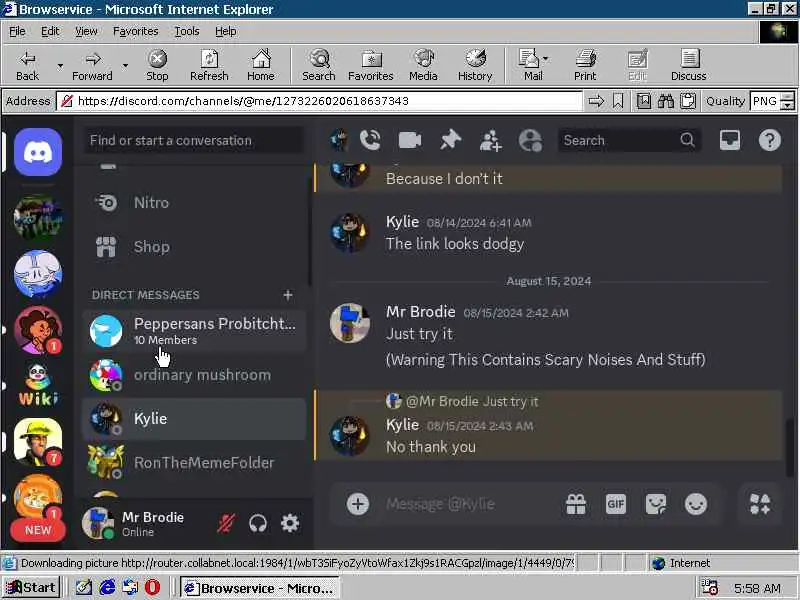Screen dimensions: 800x600
Task: Open the Favorites menu
Action: tap(136, 32)
